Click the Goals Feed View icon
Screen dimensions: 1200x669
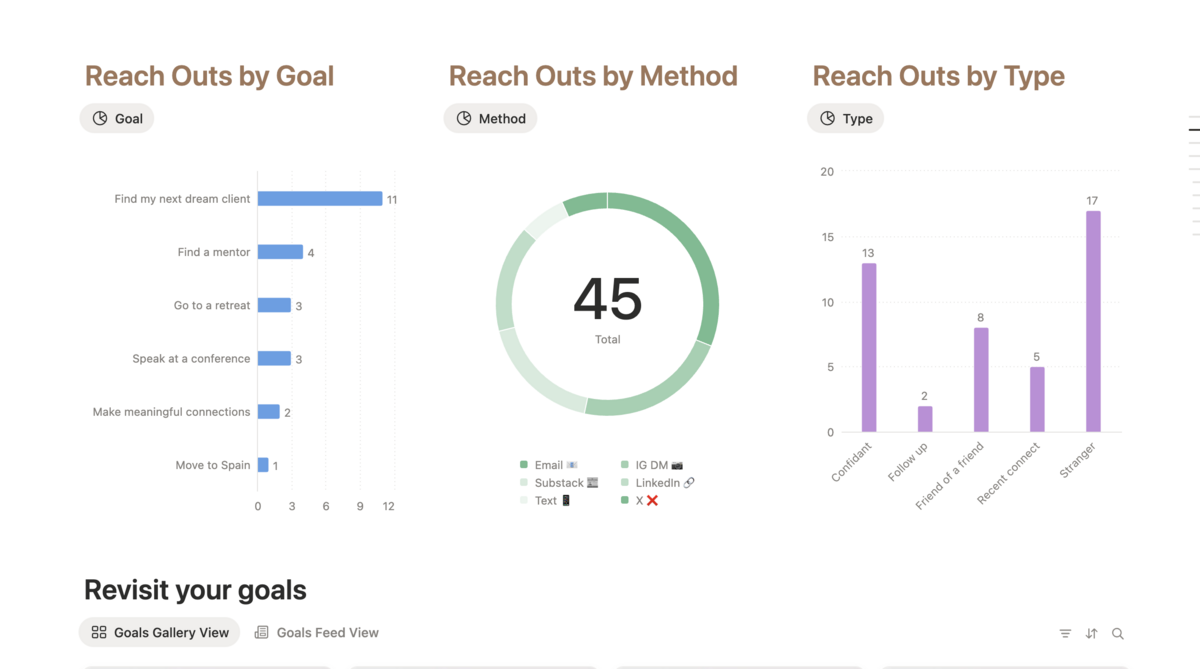coord(262,632)
